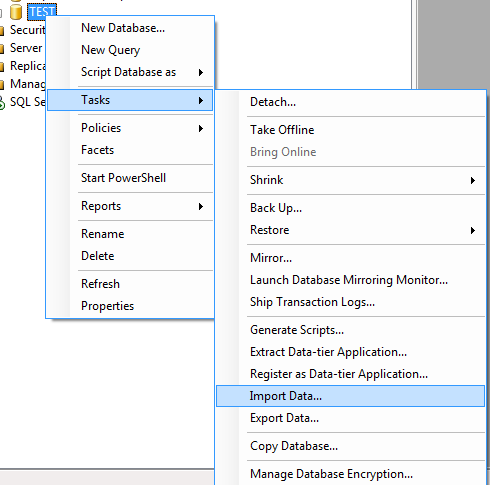Click the SQL Server Agent icon

2,103
